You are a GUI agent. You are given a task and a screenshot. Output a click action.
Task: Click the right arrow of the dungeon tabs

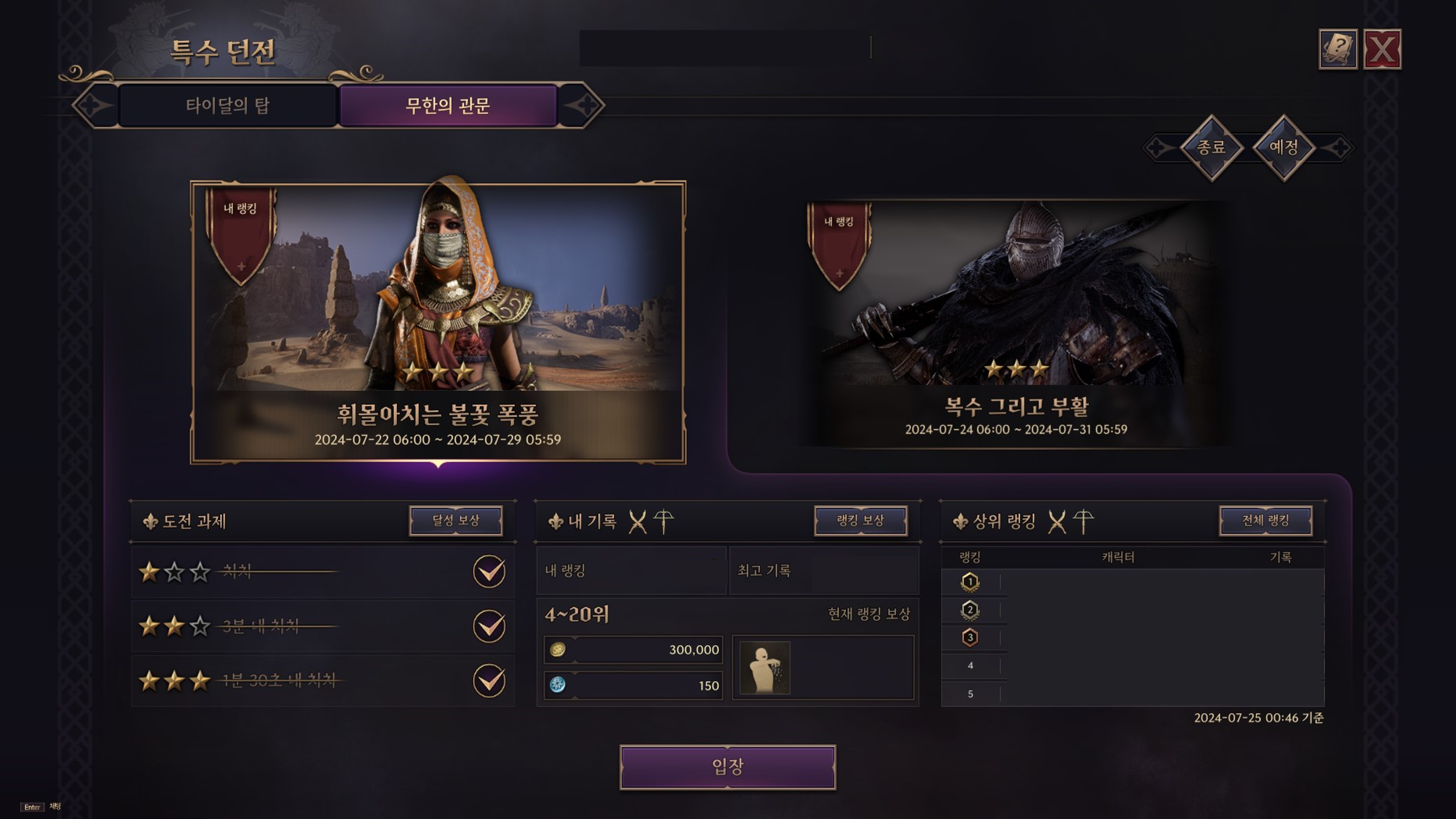click(582, 105)
